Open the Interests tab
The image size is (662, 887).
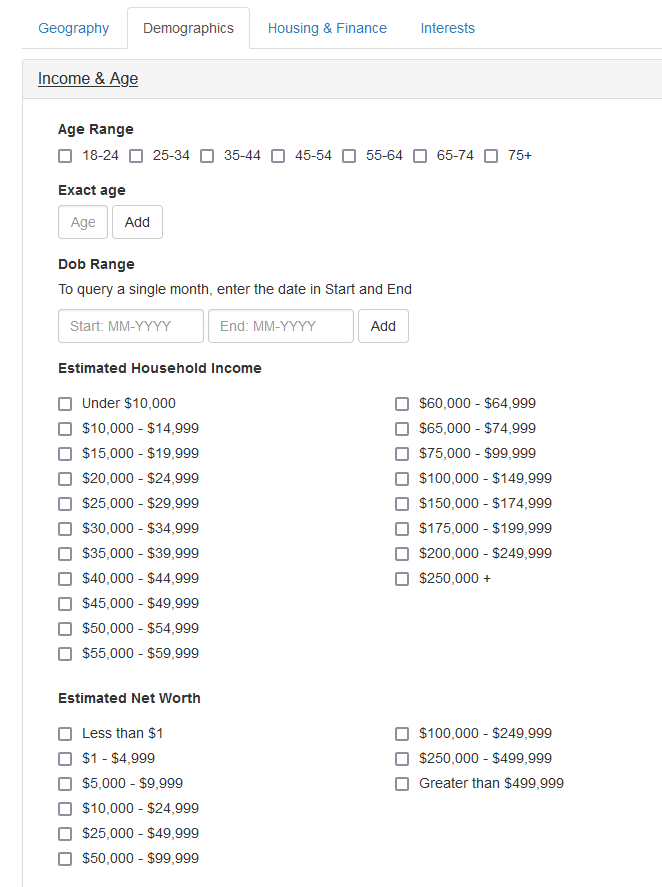(x=447, y=28)
